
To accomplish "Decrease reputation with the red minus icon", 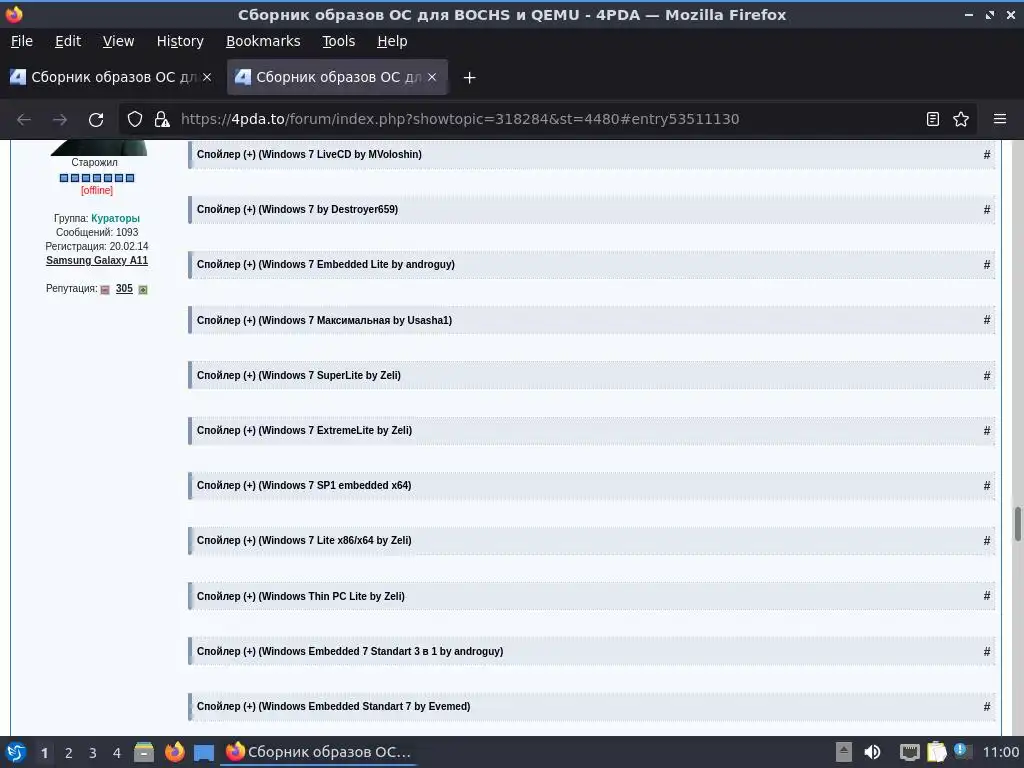I will point(105,289).
